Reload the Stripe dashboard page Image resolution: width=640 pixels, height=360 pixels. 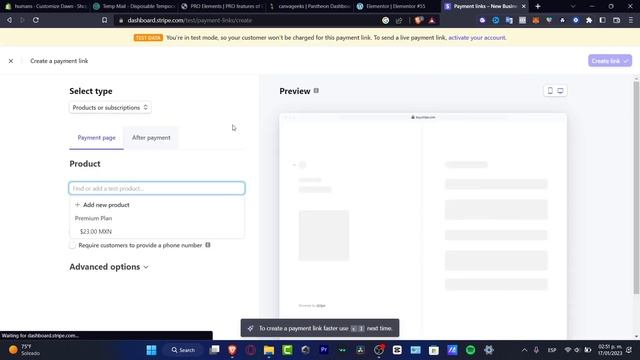tap(36, 20)
